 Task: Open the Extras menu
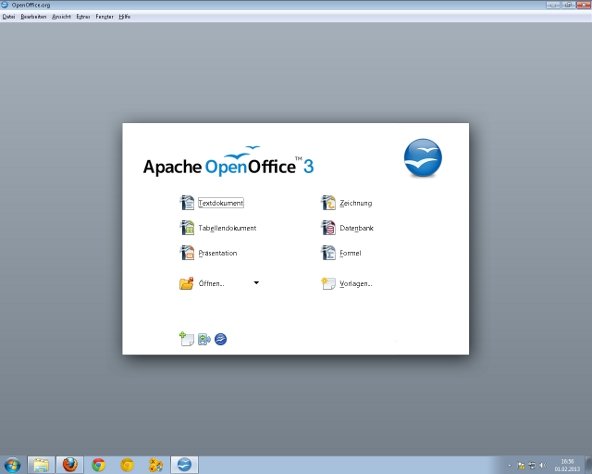click(x=83, y=17)
